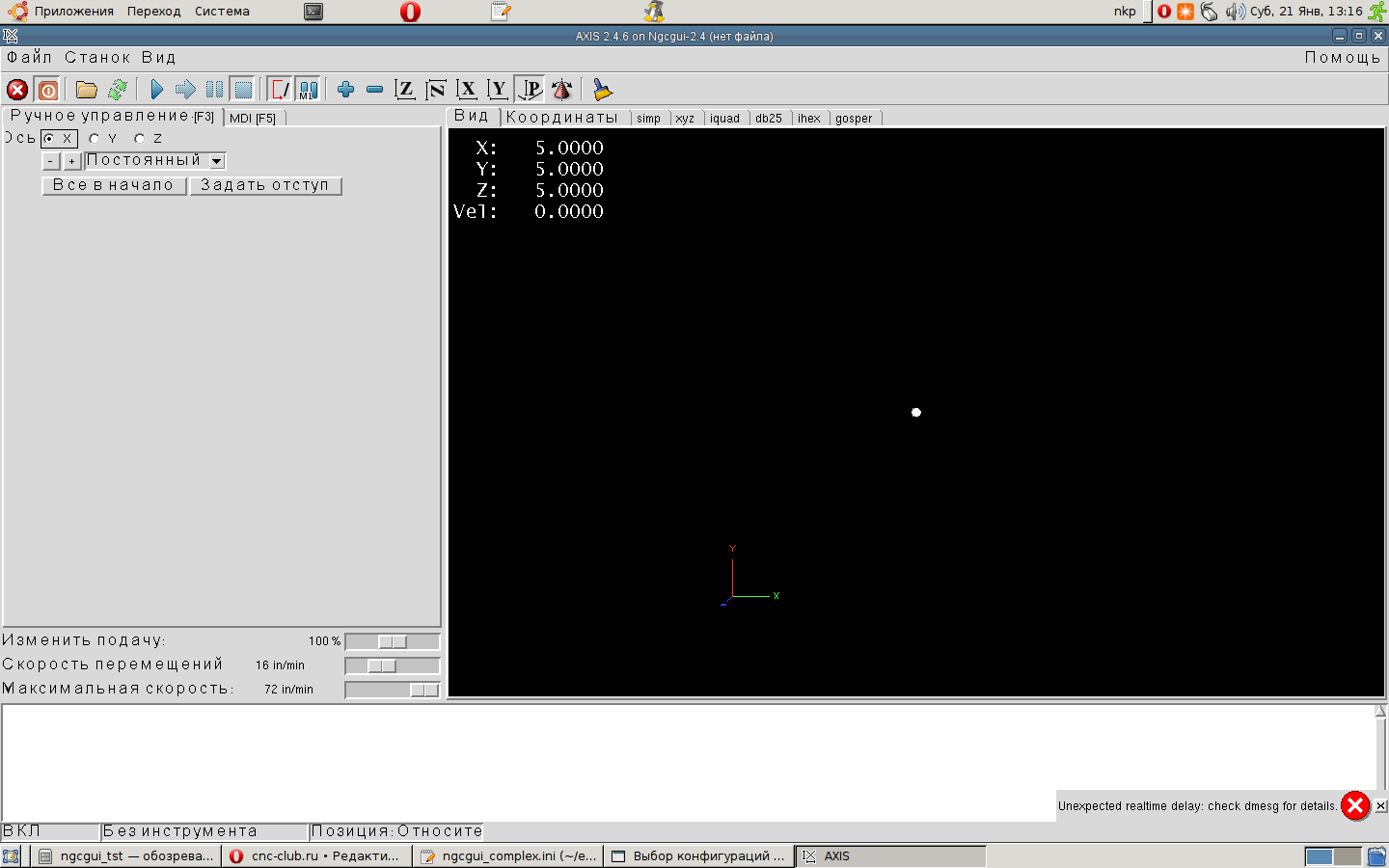Open the ihex tab
Screen dimensions: 1389x868
click(809, 119)
